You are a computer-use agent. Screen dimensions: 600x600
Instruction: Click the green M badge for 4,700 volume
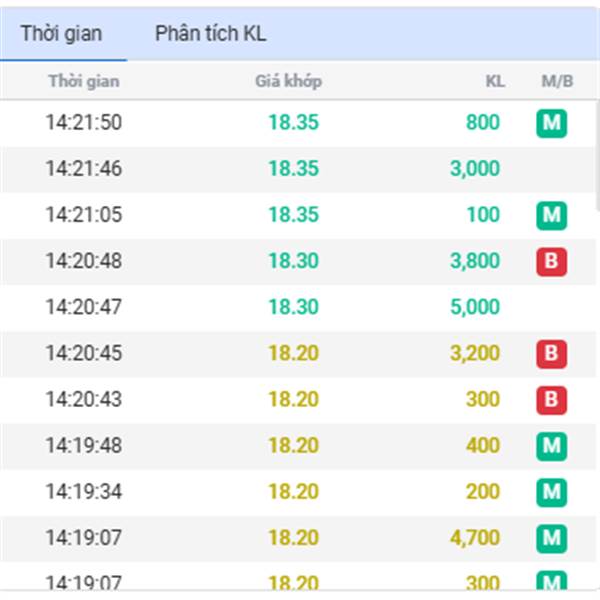coord(551,538)
